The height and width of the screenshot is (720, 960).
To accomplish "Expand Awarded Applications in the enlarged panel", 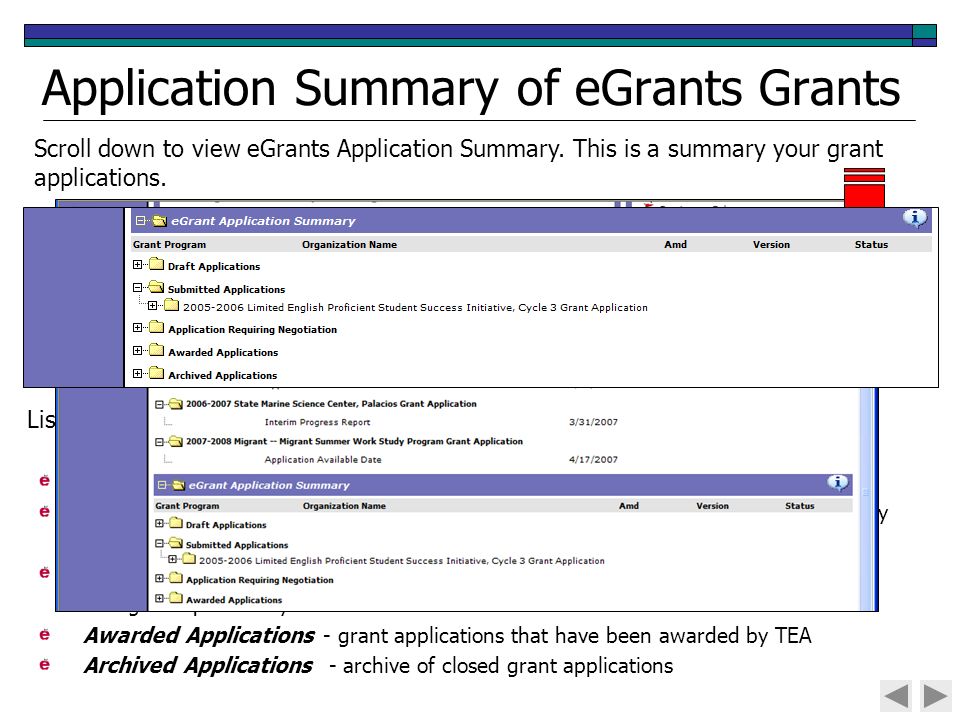I will (x=137, y=350).
